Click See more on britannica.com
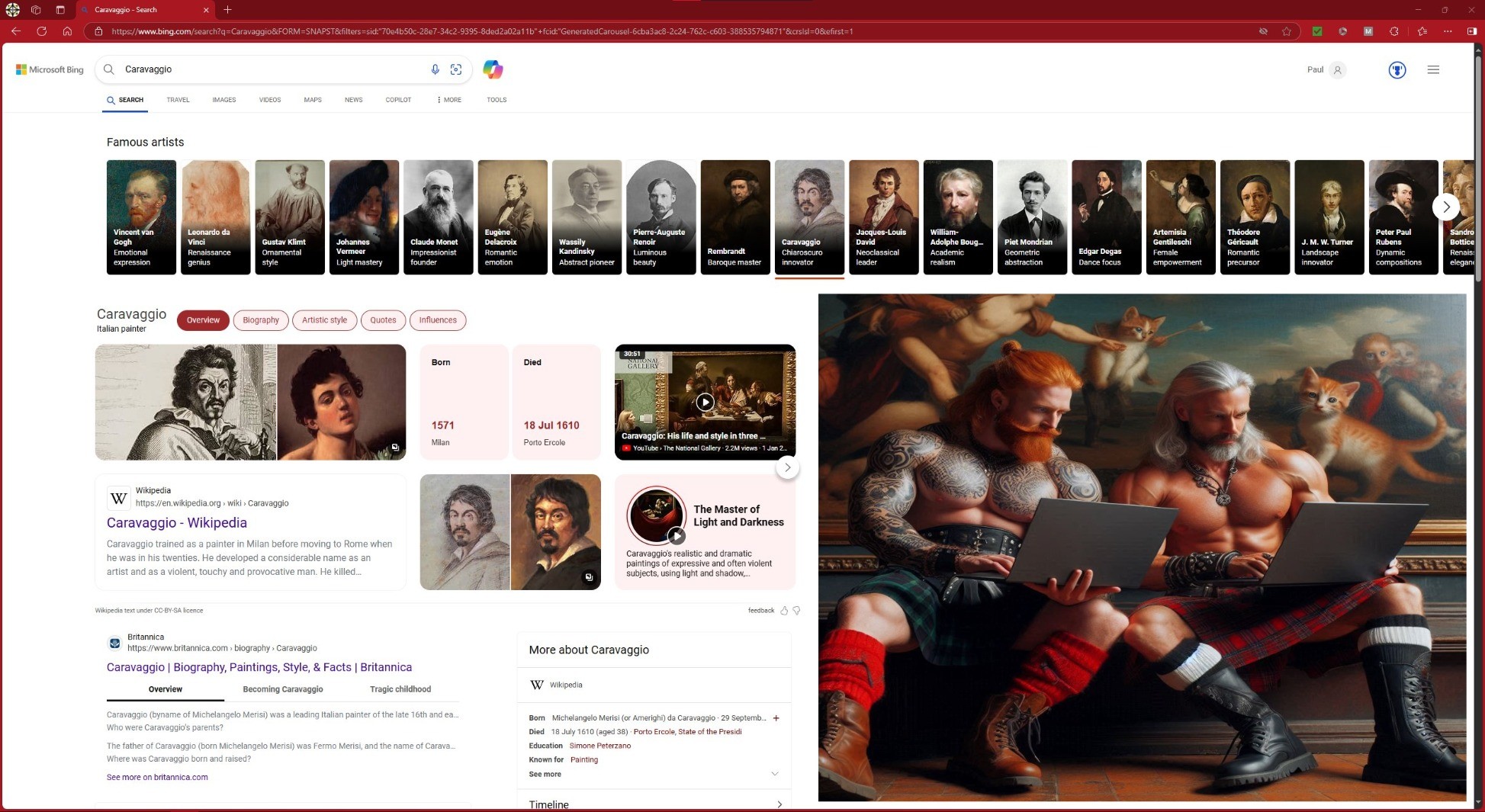Viewport: 1485px width, 812px height. tap(157, 777)
